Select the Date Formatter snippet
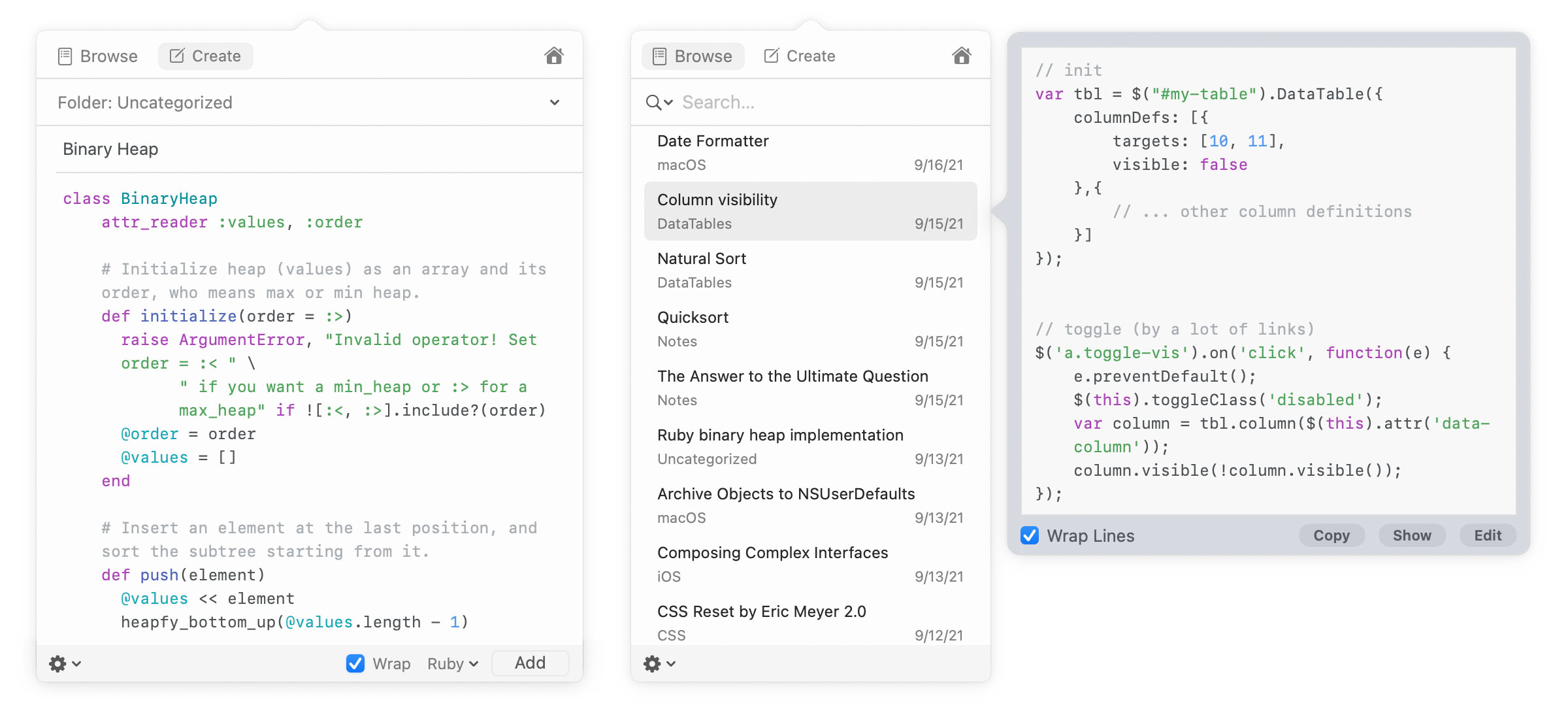The height and width of the screenshot is (715, 1568). pyautogui.click(x=810, y=153)
